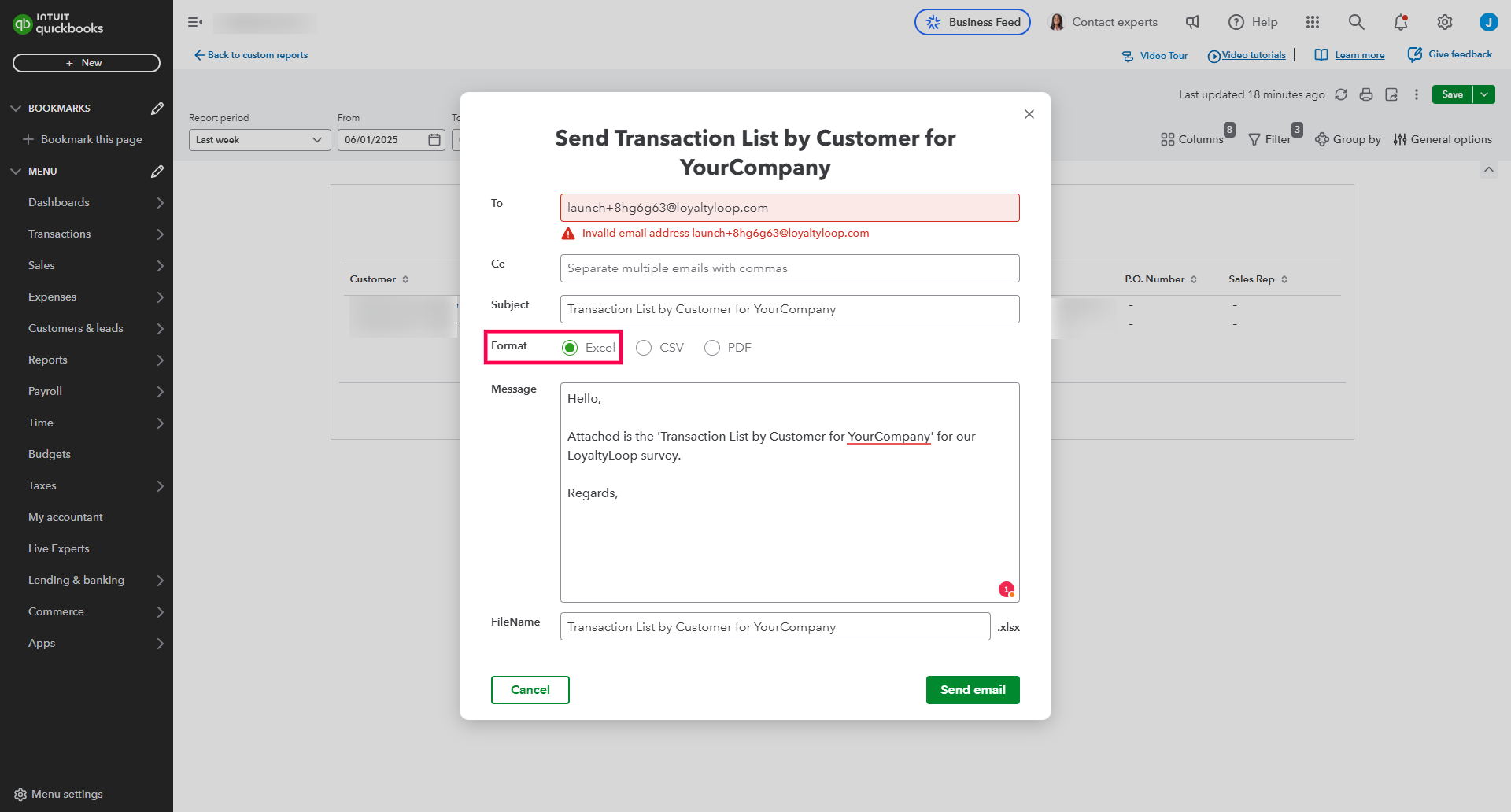
Task: Click the New button
Action: 87,63
